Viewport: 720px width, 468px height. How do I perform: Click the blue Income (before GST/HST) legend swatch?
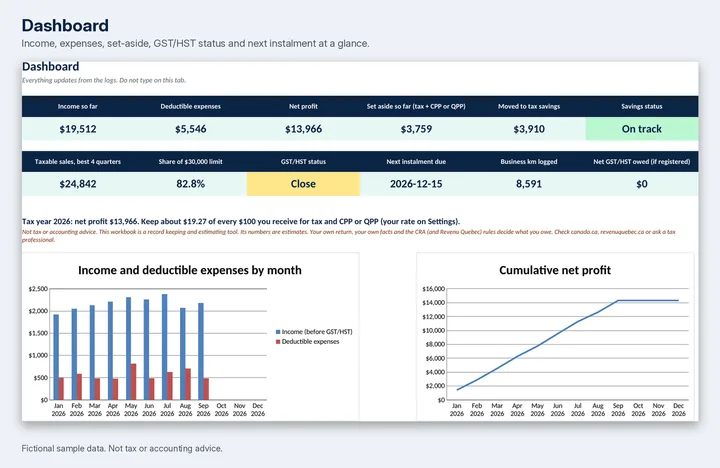point(278,332)
